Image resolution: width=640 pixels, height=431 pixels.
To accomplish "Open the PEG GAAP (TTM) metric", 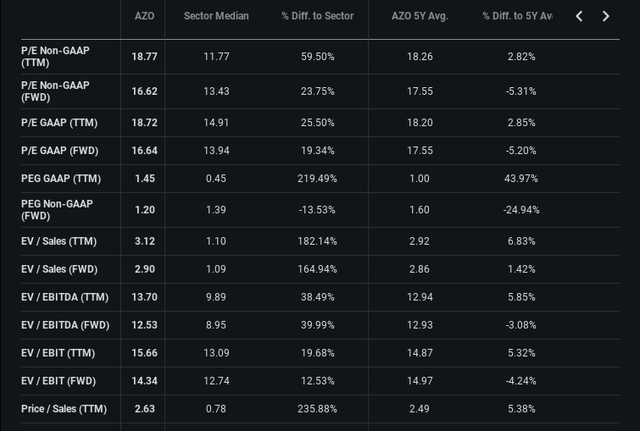I will 61,178.
